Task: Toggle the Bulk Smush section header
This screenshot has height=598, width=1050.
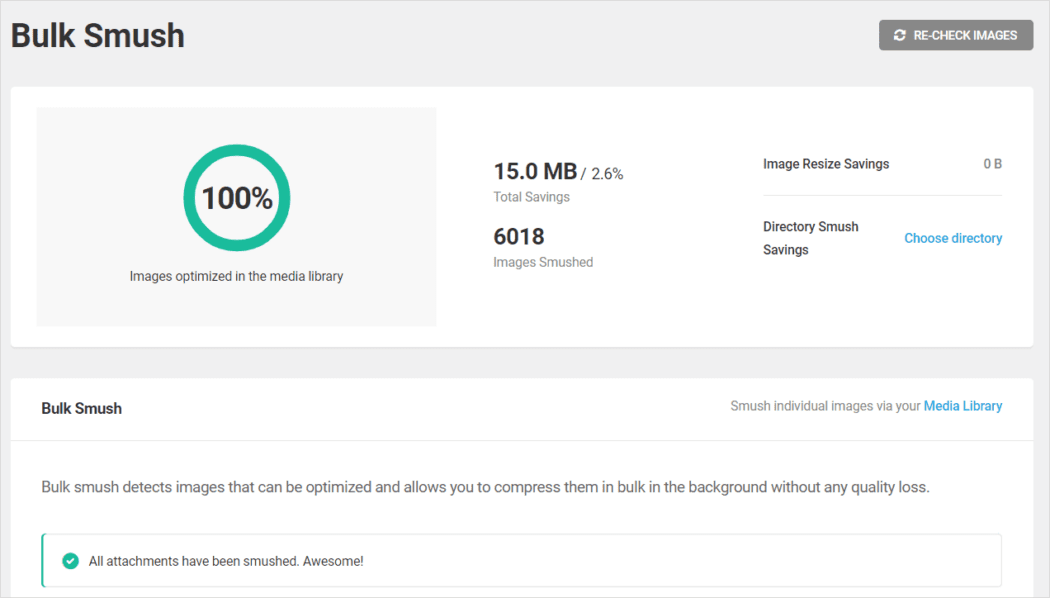Action: coord(80,408)
